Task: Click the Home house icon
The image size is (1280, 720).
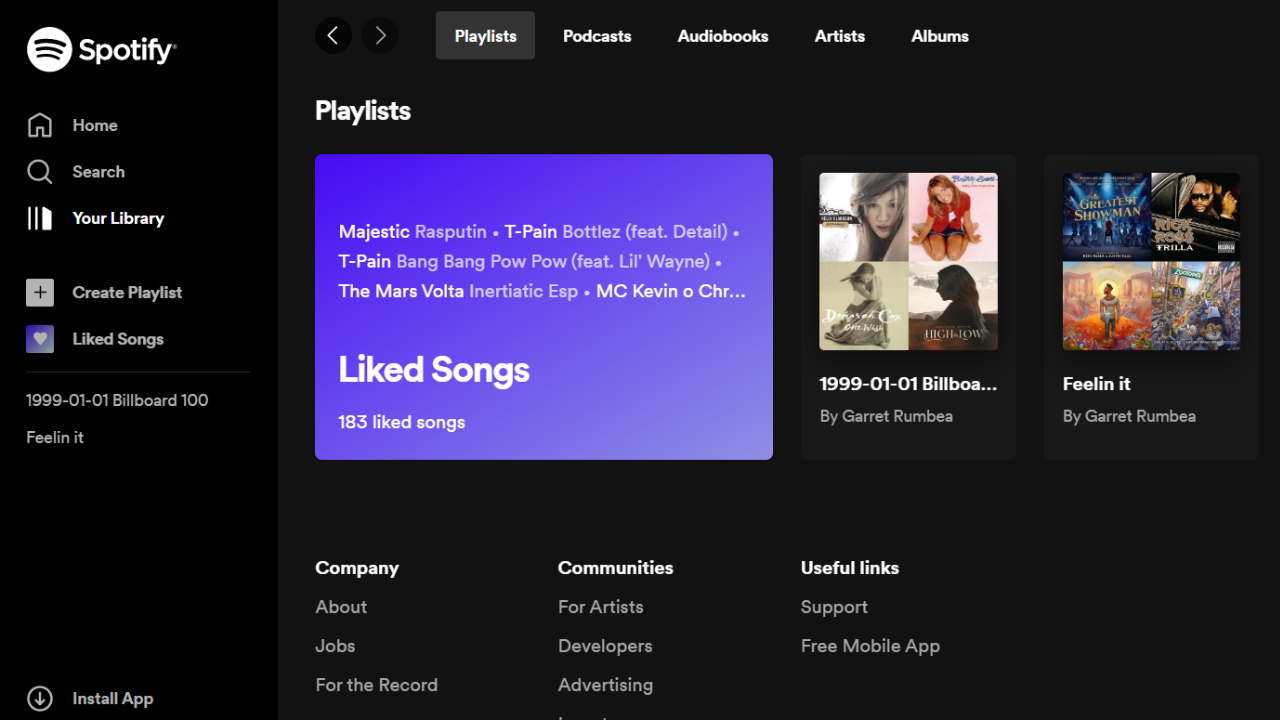Action: click(x=40, y=125)
